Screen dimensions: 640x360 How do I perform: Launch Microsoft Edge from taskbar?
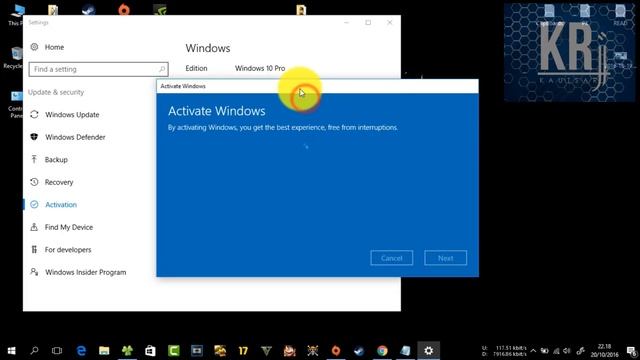[81, 351]
